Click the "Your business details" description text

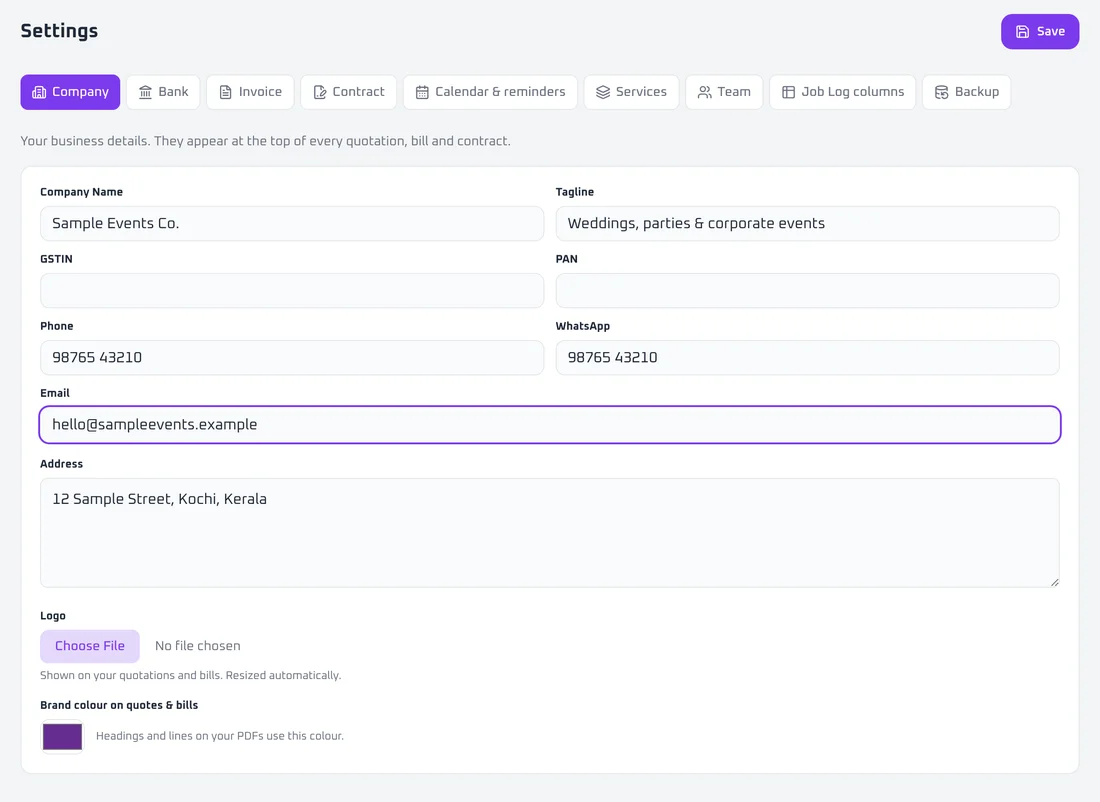tap(265, 141)
